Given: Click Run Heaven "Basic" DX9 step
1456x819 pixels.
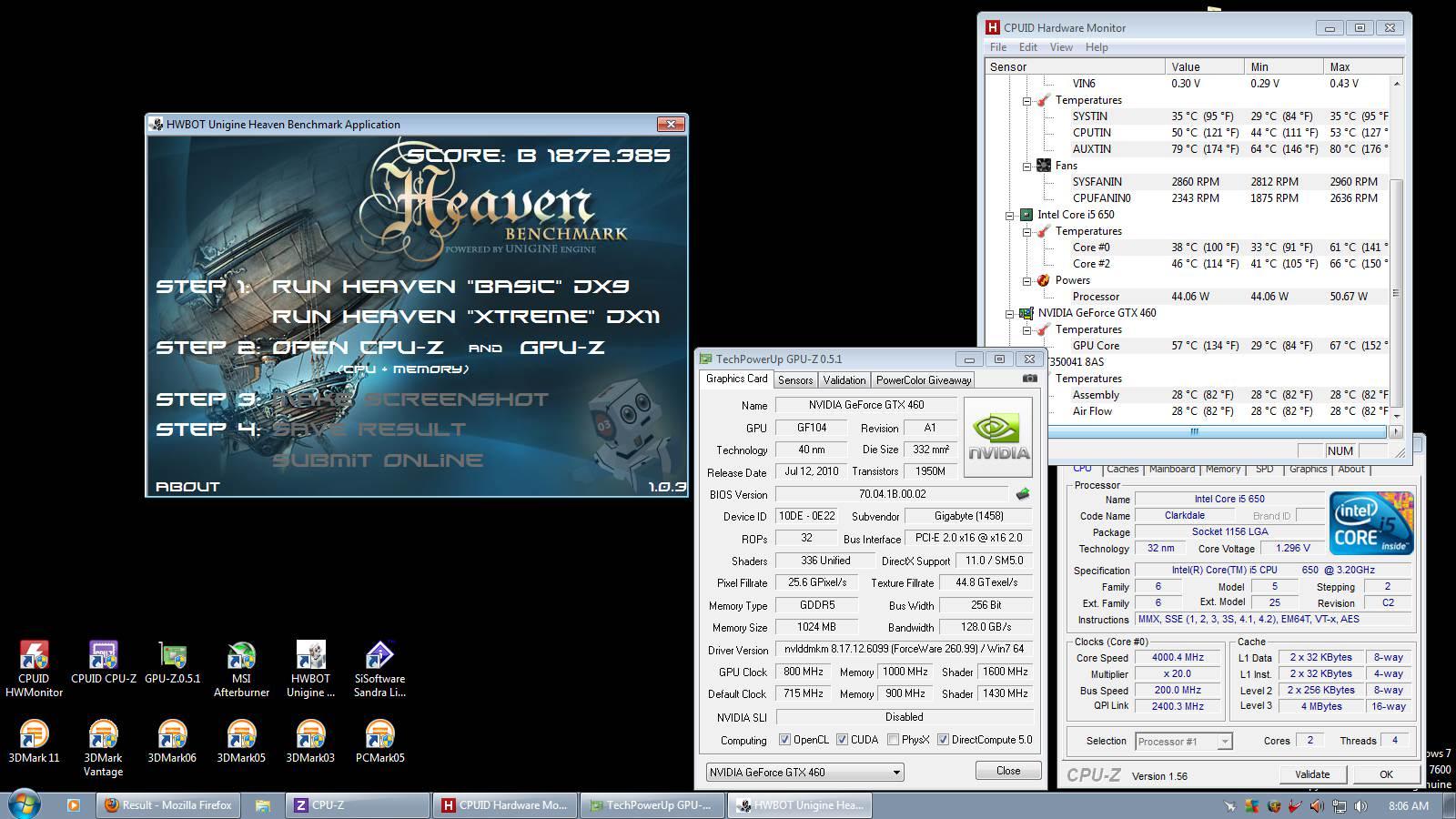Looking at the screenshot, I should 451,287.
